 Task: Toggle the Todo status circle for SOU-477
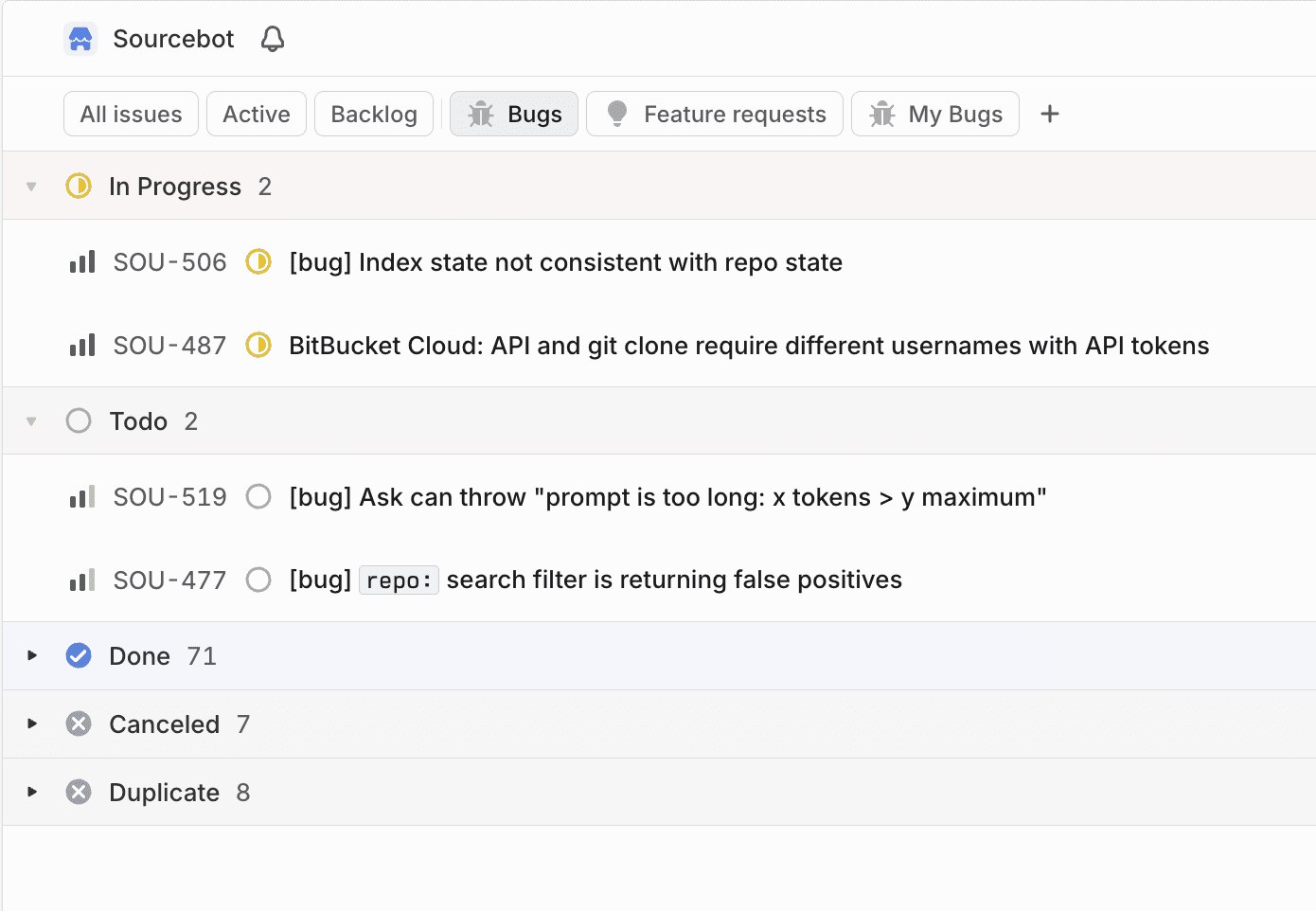tap(258, 580)
